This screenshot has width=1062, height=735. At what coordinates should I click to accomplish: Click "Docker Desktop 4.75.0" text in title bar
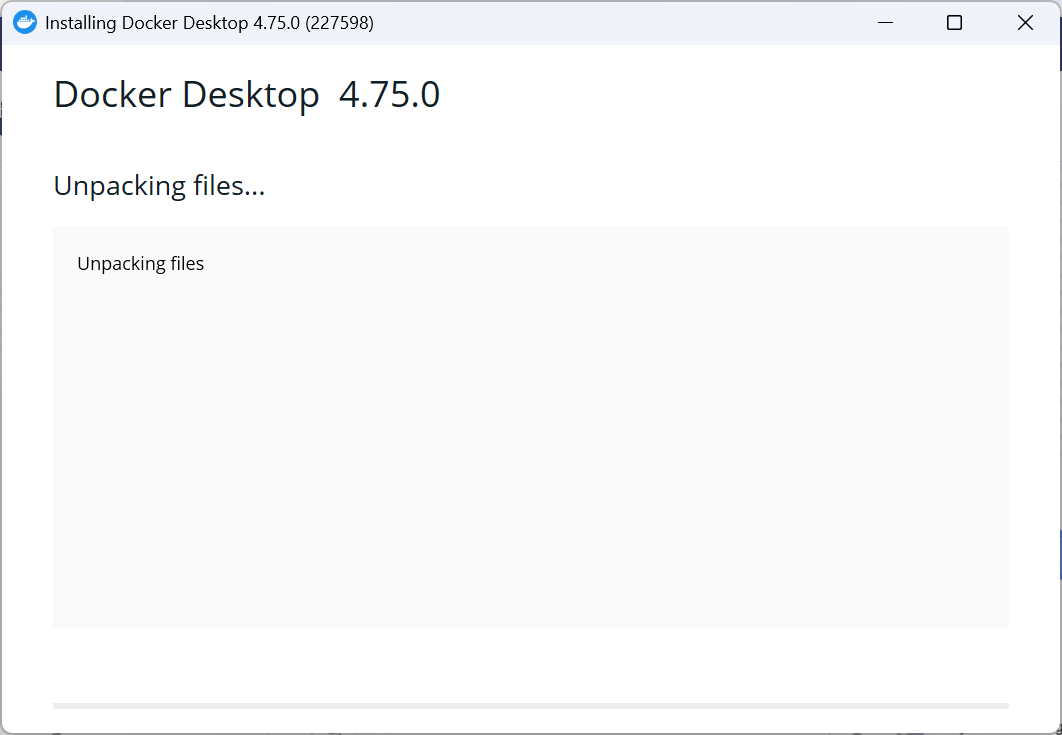[211, 23]
